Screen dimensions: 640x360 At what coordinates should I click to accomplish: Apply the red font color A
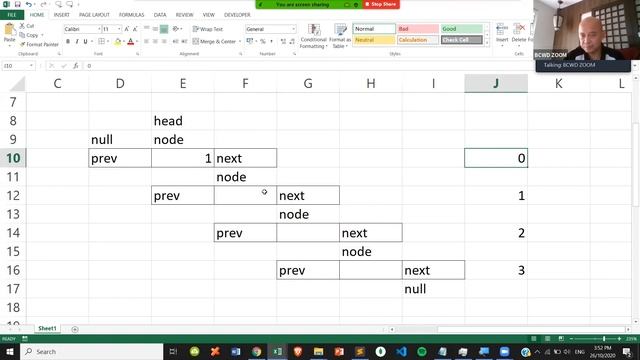(x=131, y=42)
